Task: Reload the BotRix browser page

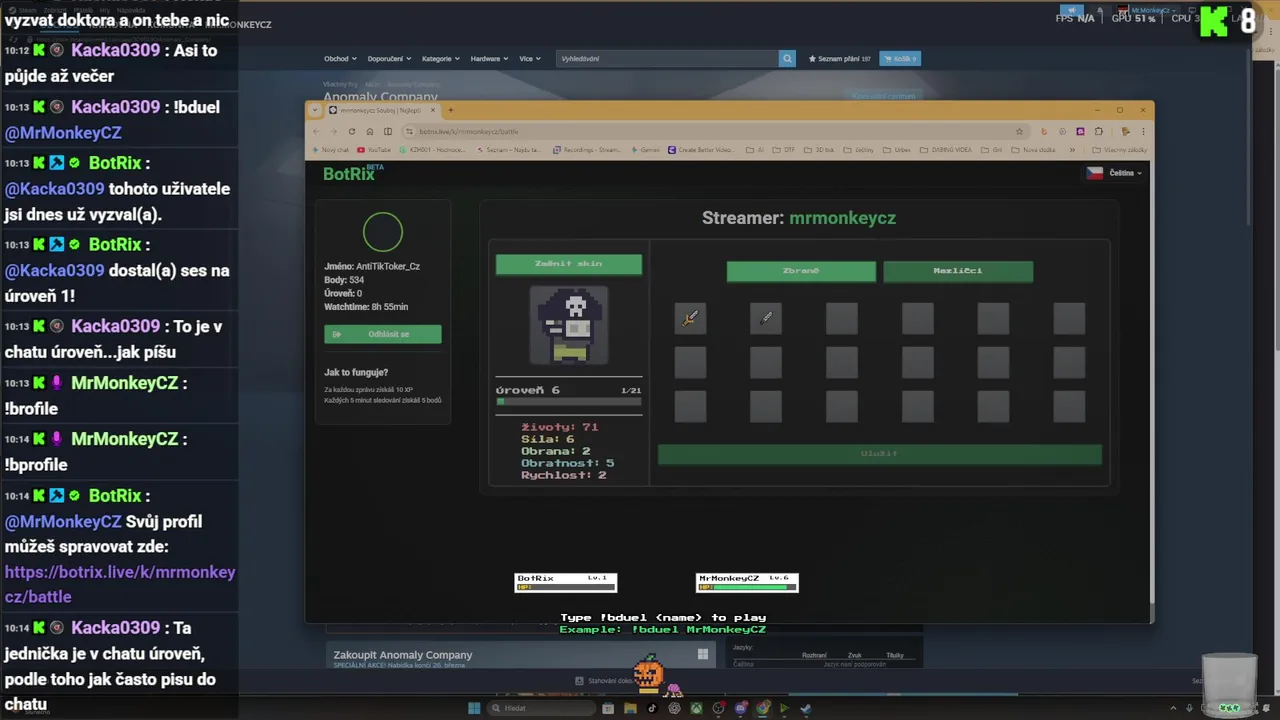Action: 352,131
